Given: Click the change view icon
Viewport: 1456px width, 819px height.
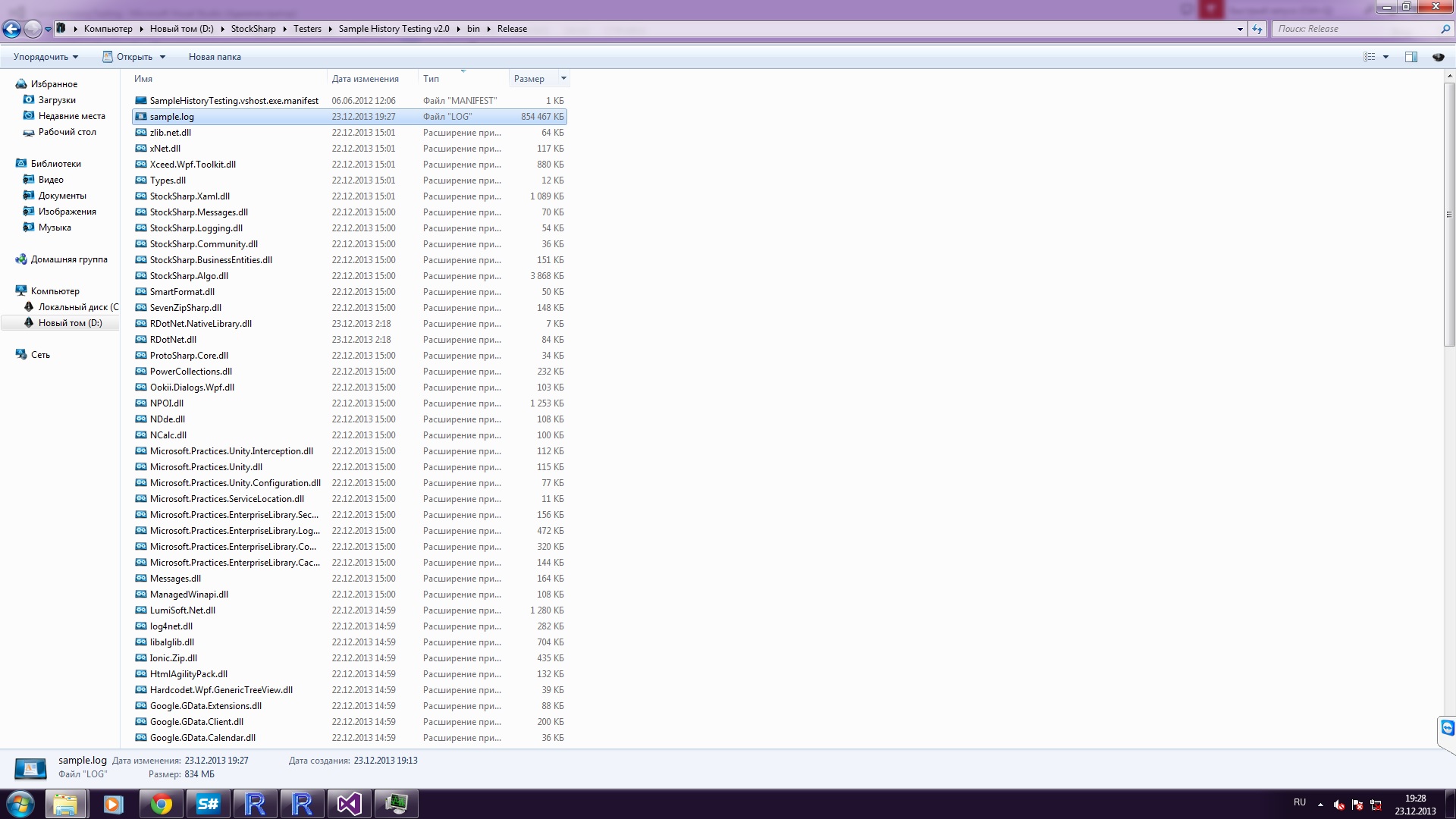Looking at the screenshot, I should (x=1370, y=57).
